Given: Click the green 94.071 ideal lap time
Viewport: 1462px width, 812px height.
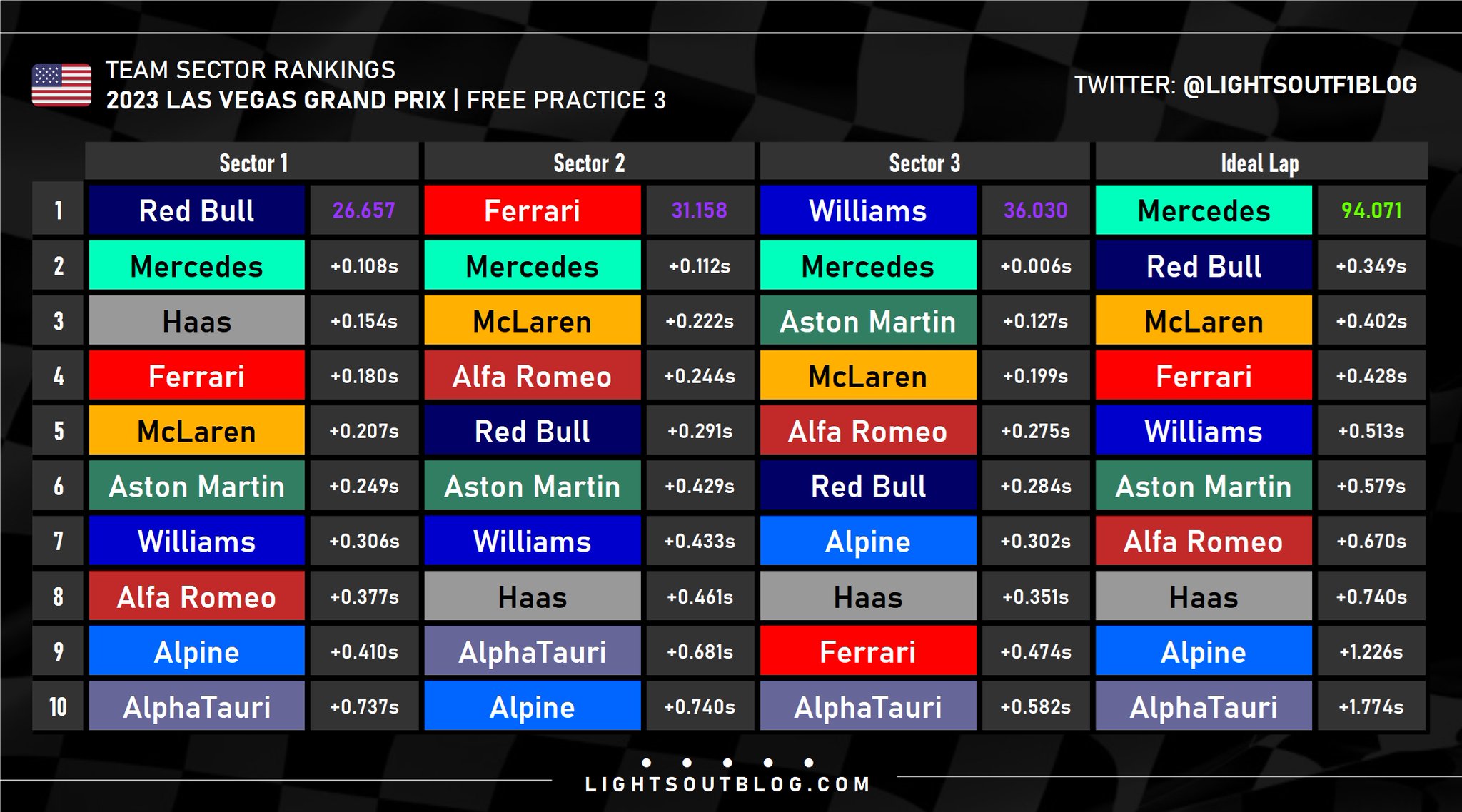Looking at the screenshot, I should point(1371,210).
